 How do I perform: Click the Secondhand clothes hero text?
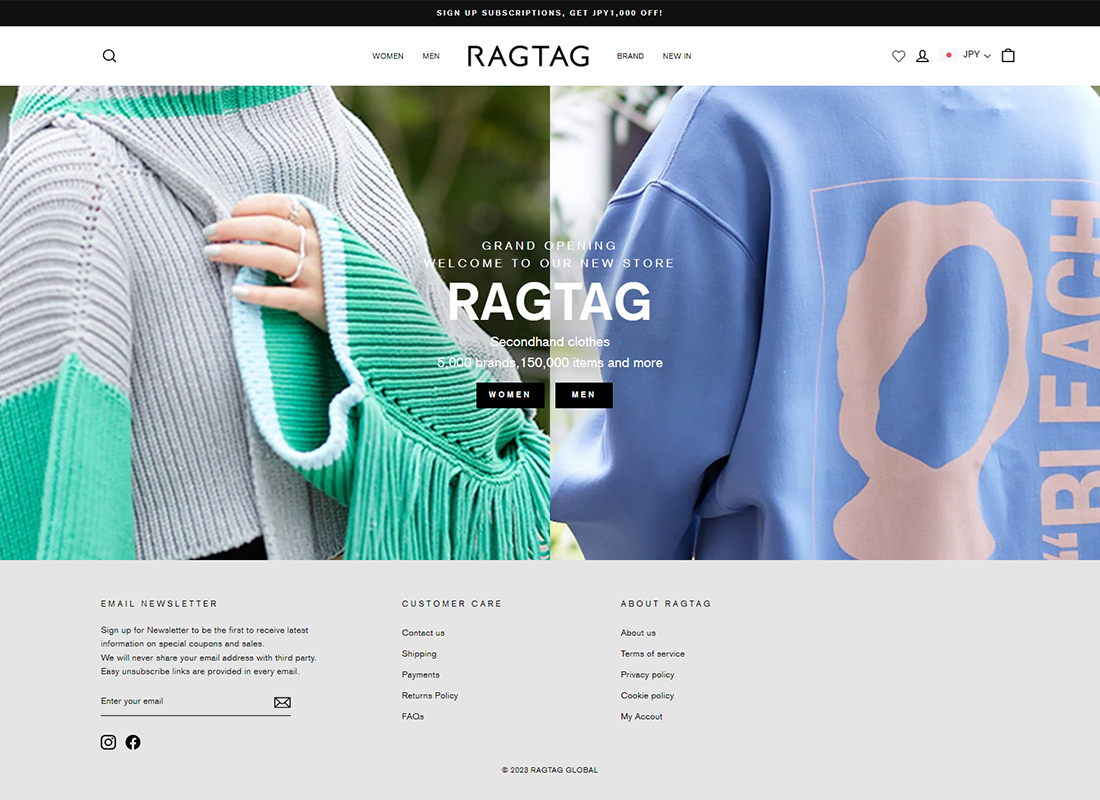pos(550,342)
